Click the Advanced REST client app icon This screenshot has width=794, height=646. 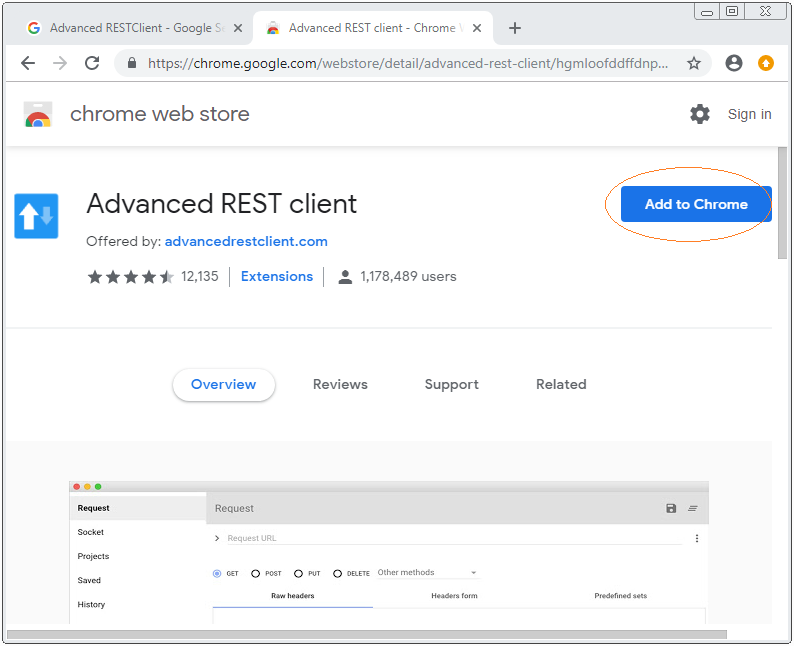36,216
